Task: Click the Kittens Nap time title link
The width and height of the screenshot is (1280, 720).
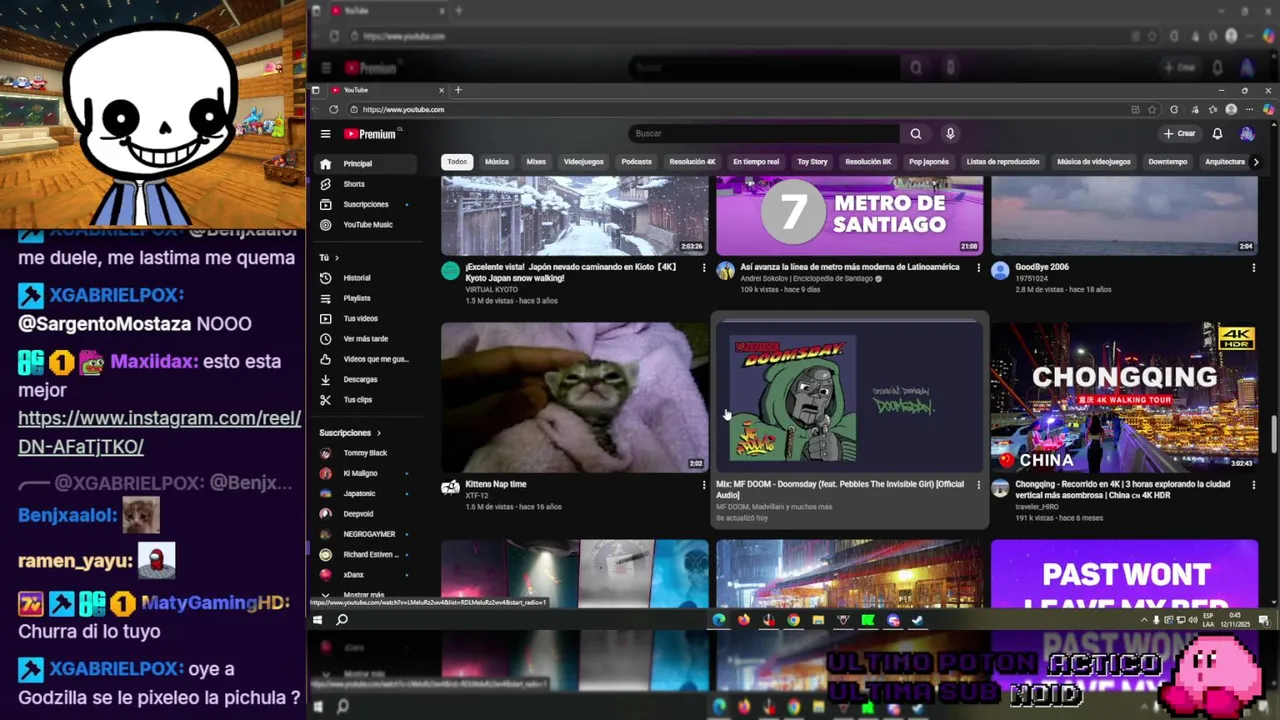Action: point(495,484)
